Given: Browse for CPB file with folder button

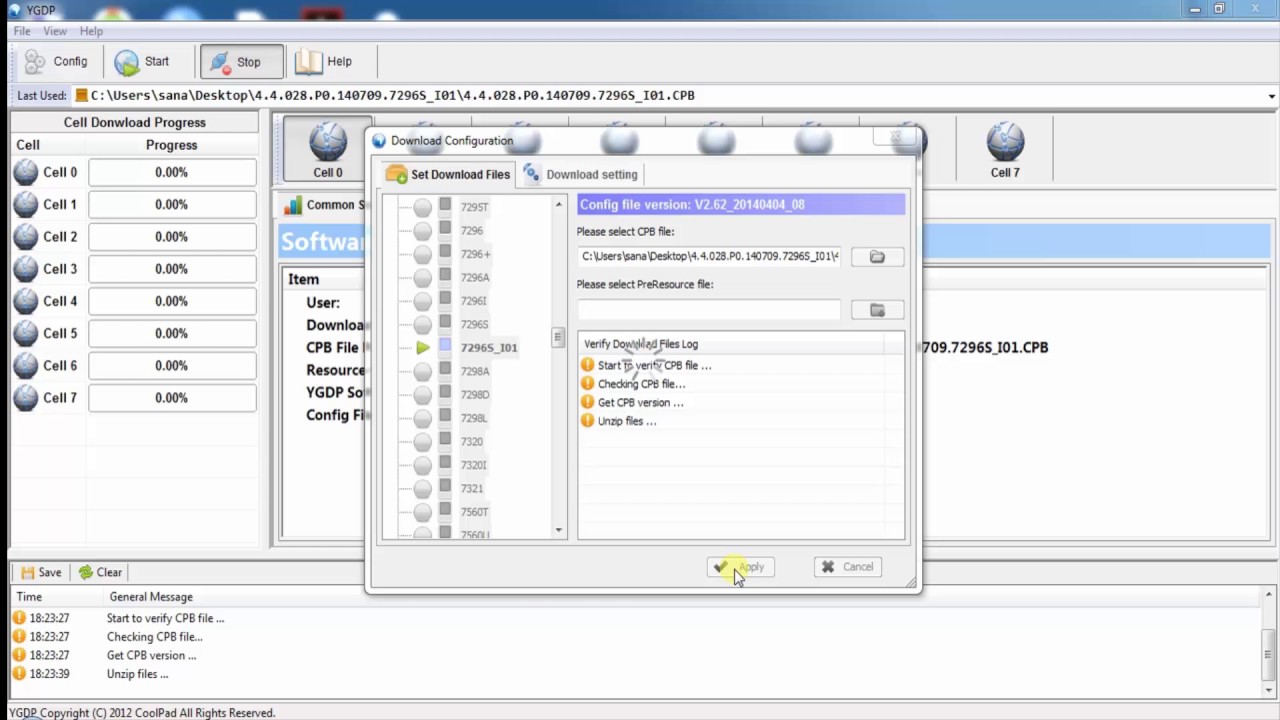Looking at the screenshot, I should 877,257.
